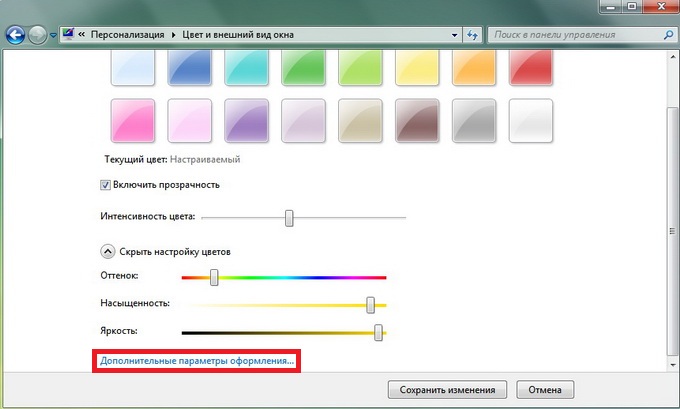Minimize the window

(611, 6)
